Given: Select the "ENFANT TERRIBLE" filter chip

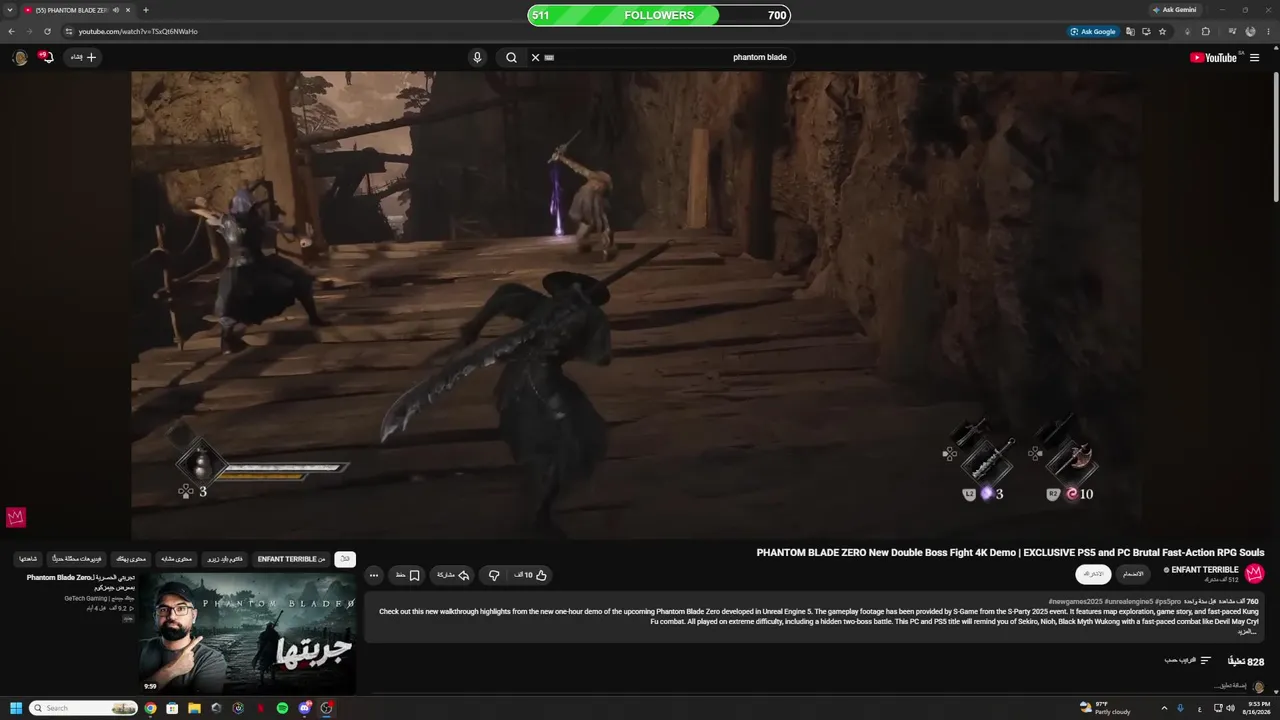Looking at the screenshot, I should click(x=291, y=559).
